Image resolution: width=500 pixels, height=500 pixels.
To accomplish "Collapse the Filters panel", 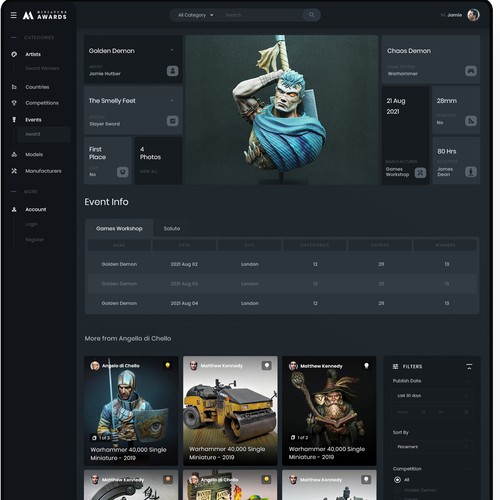I will [469, 367].
